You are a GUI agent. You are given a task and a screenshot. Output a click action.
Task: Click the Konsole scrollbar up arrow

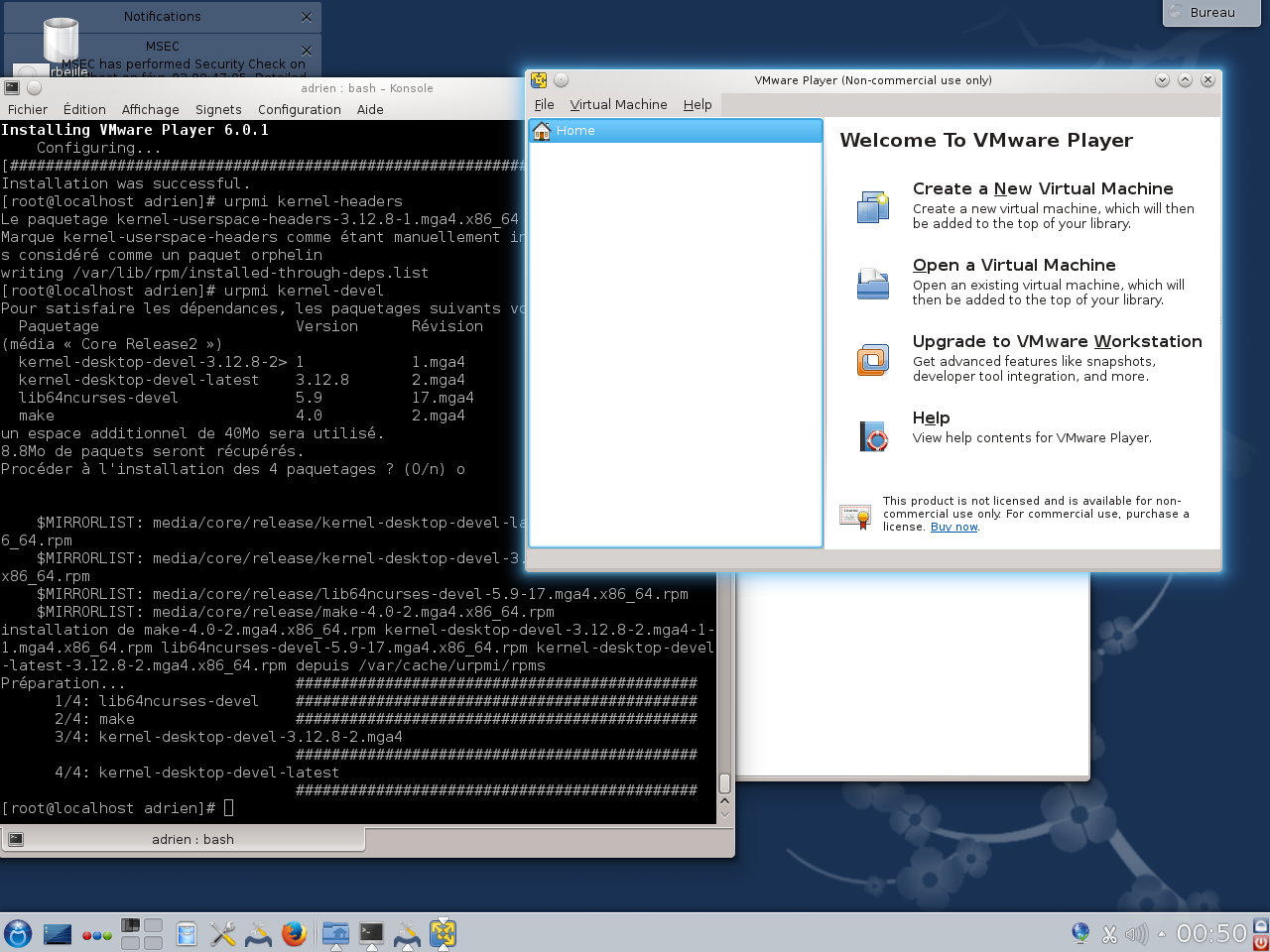pos(724,800)
